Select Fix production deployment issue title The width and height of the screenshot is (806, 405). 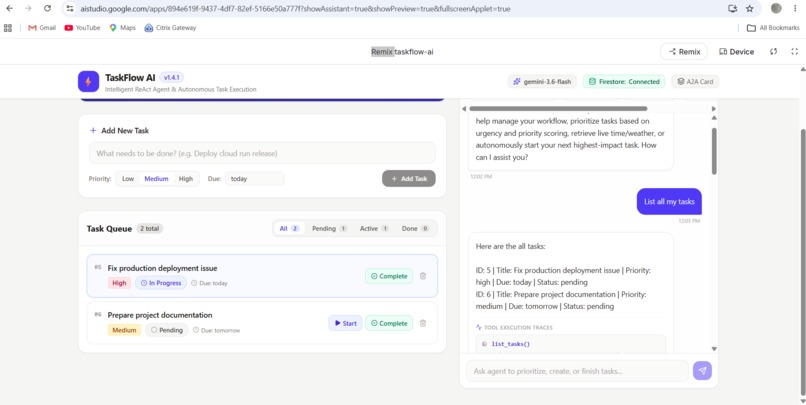click(162, 268)
